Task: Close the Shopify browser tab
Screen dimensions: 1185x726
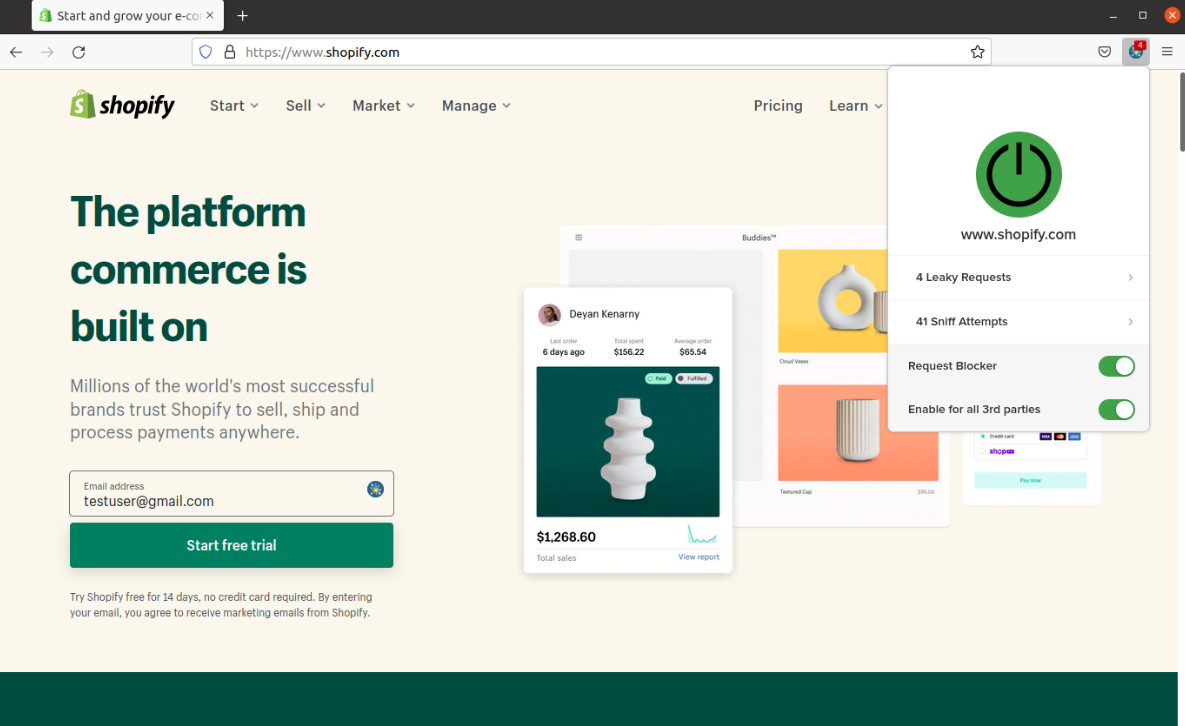Action: (x=210, y=15)
